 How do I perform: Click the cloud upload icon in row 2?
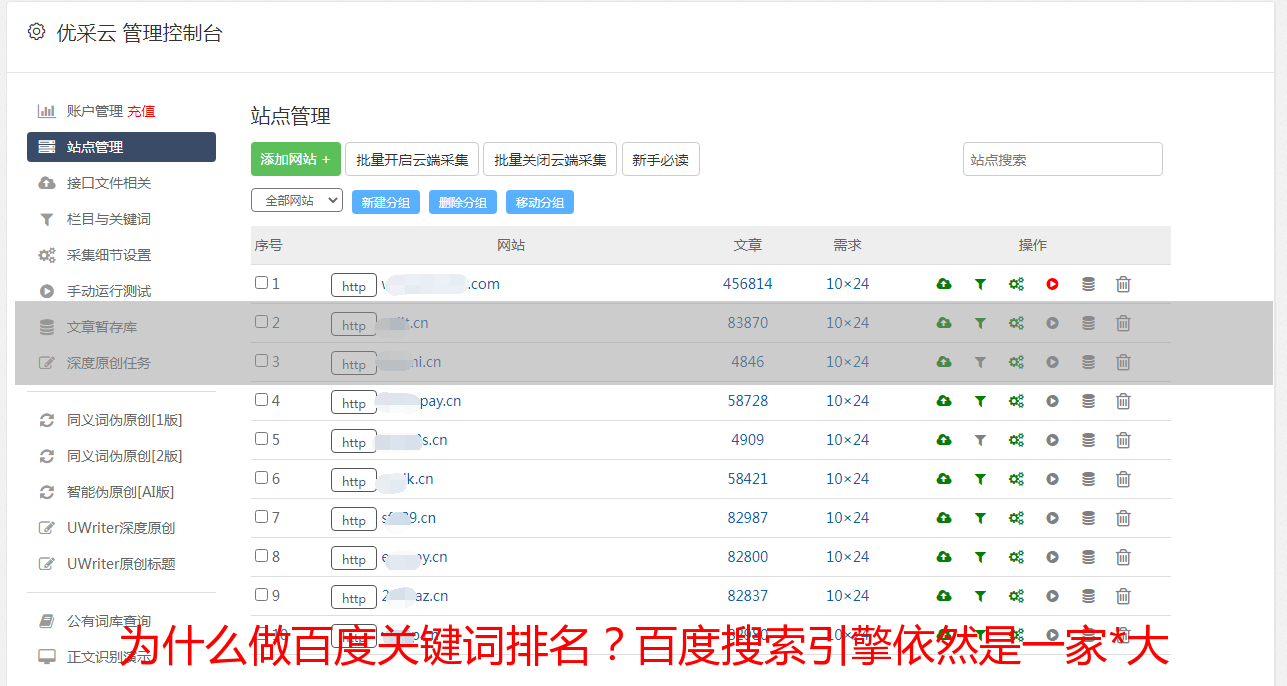click(x=944, y=323)
